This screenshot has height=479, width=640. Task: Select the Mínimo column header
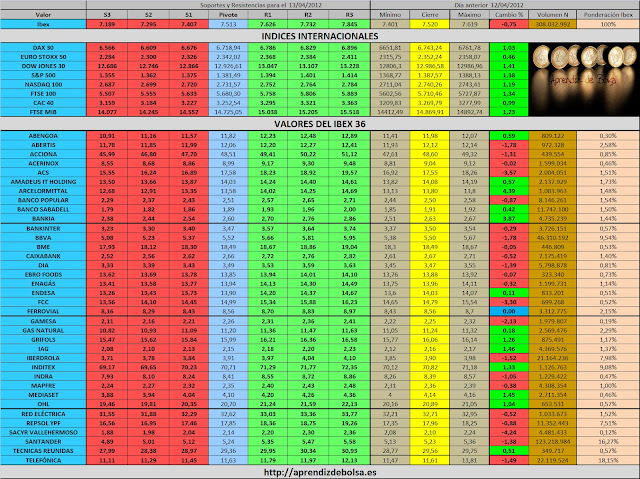tap(390, 15)
